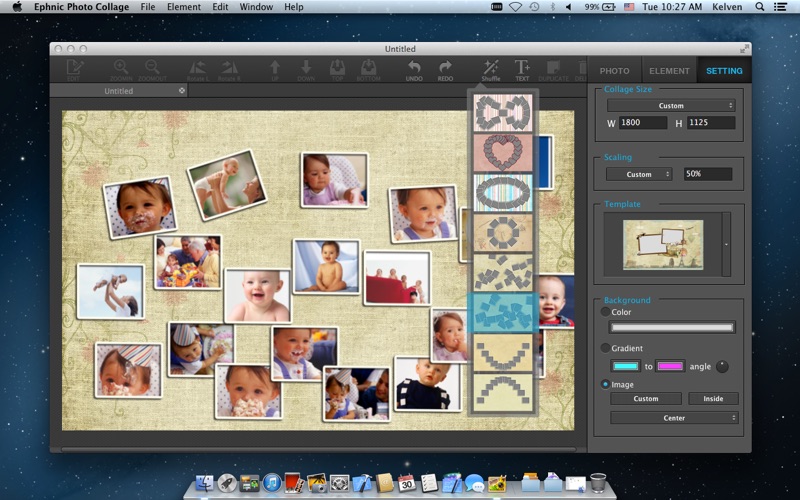Choose the smile curve shuffle layout
The height and width of the screenshot is (500, 800).
(503, 352)
